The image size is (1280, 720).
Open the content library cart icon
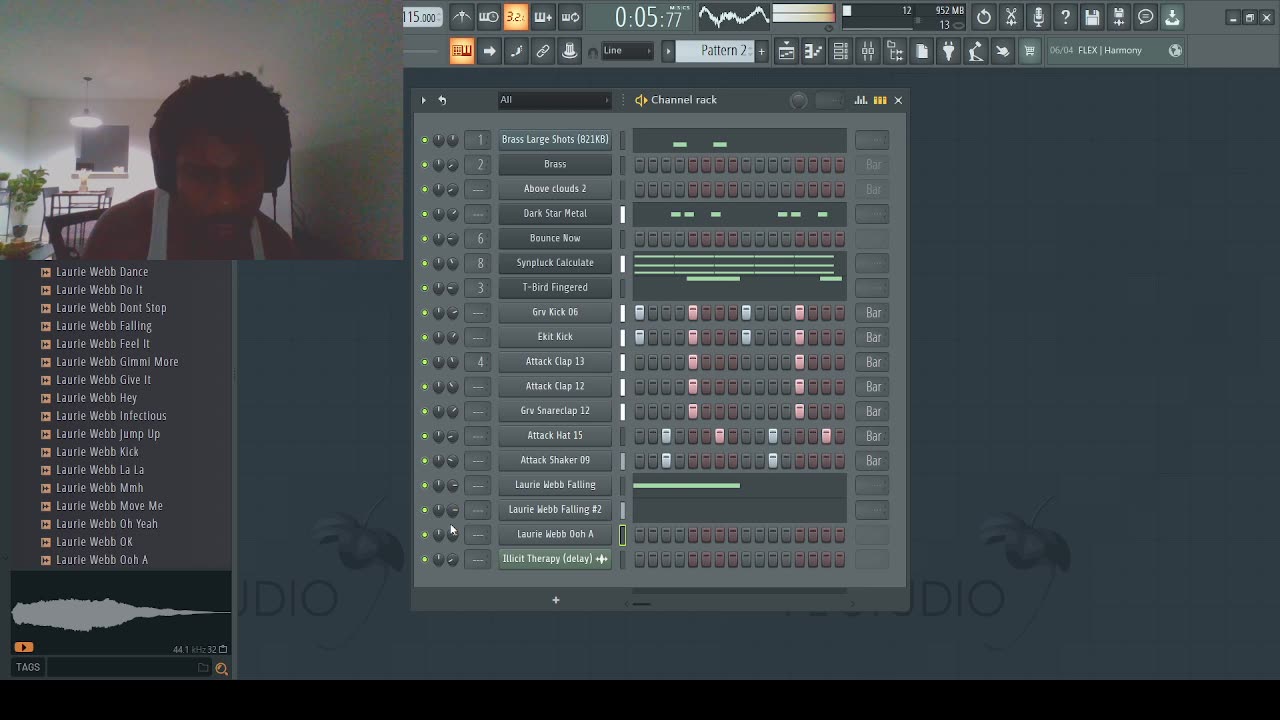tap(1029, 51)
